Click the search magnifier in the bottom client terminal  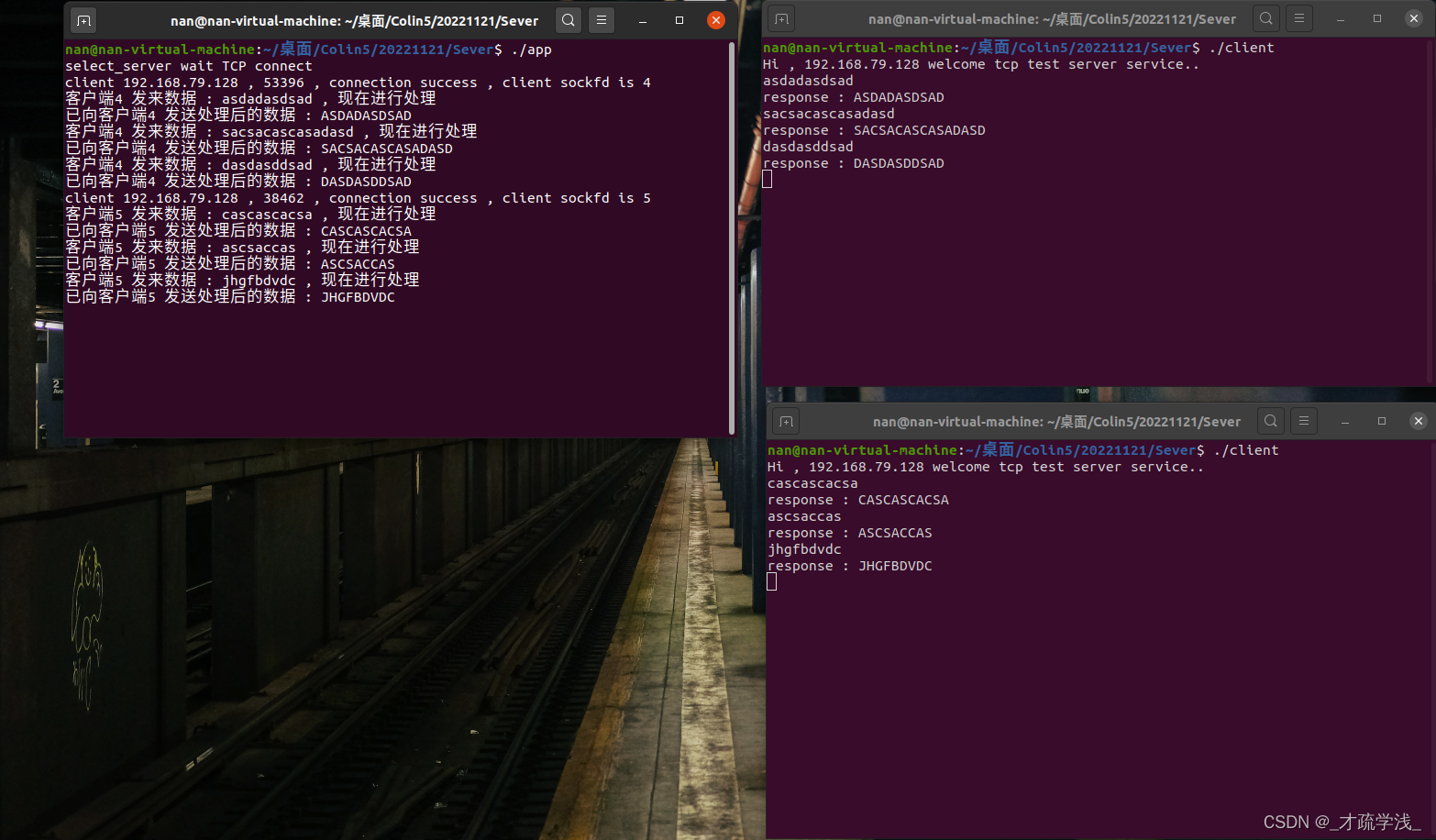pos(1270,421)
